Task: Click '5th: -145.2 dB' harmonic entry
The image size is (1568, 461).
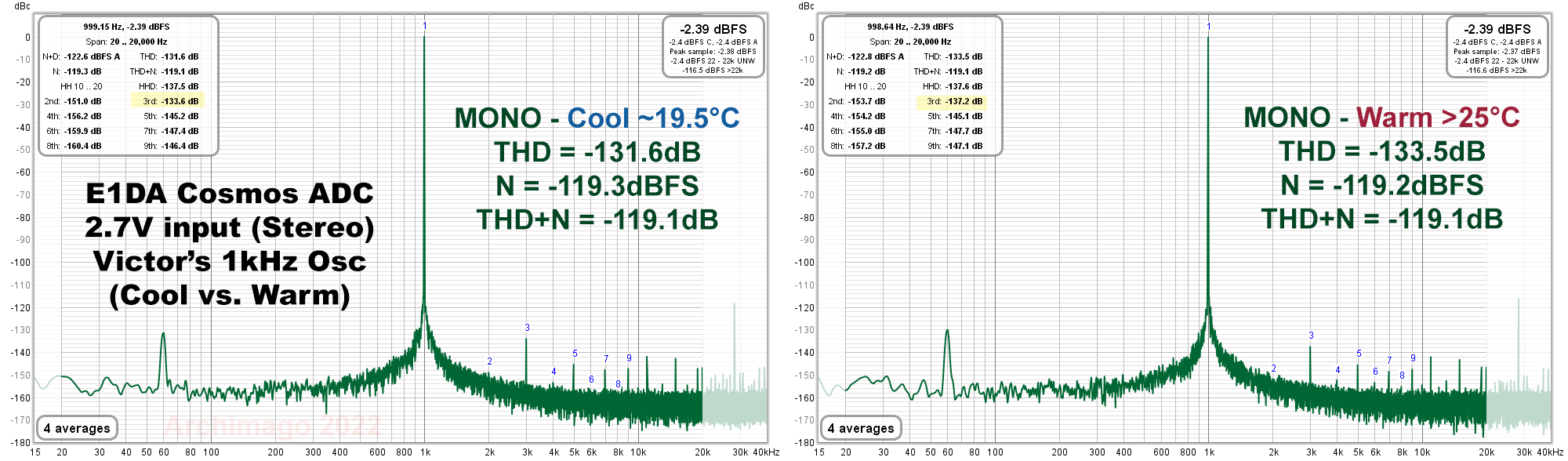Action: click(x=171, y=116)
